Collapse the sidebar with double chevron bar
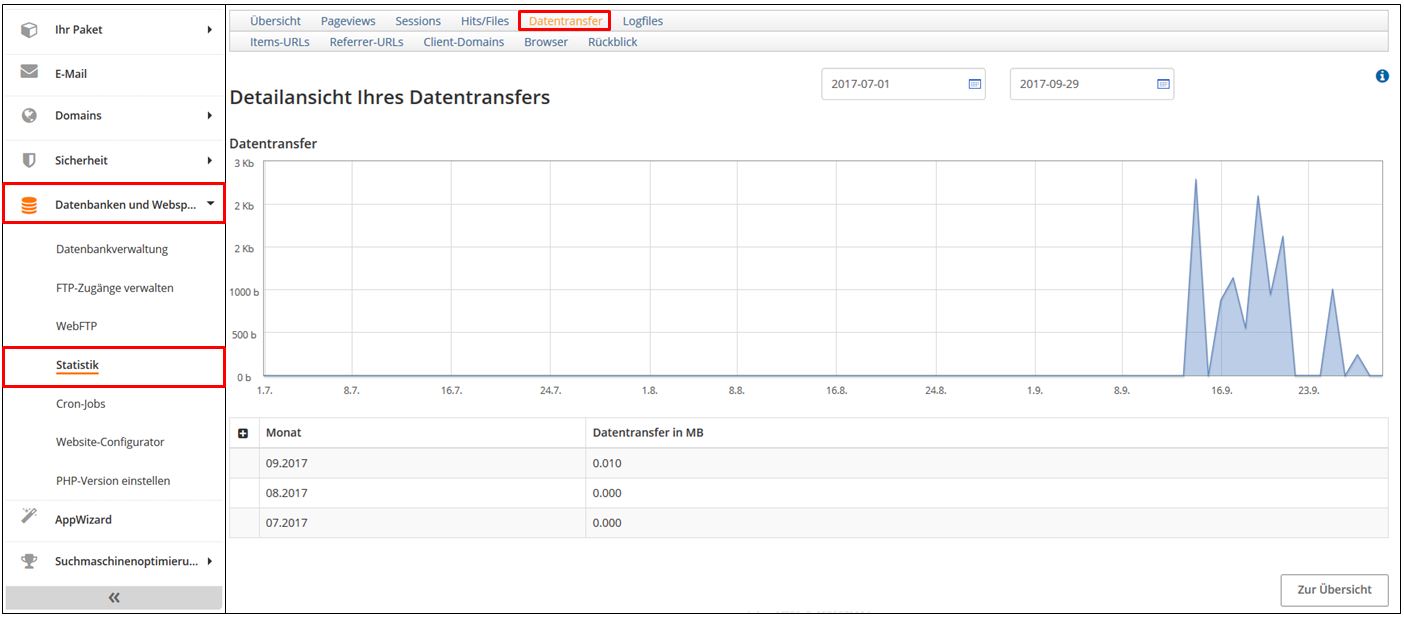 tap(114, 597)
